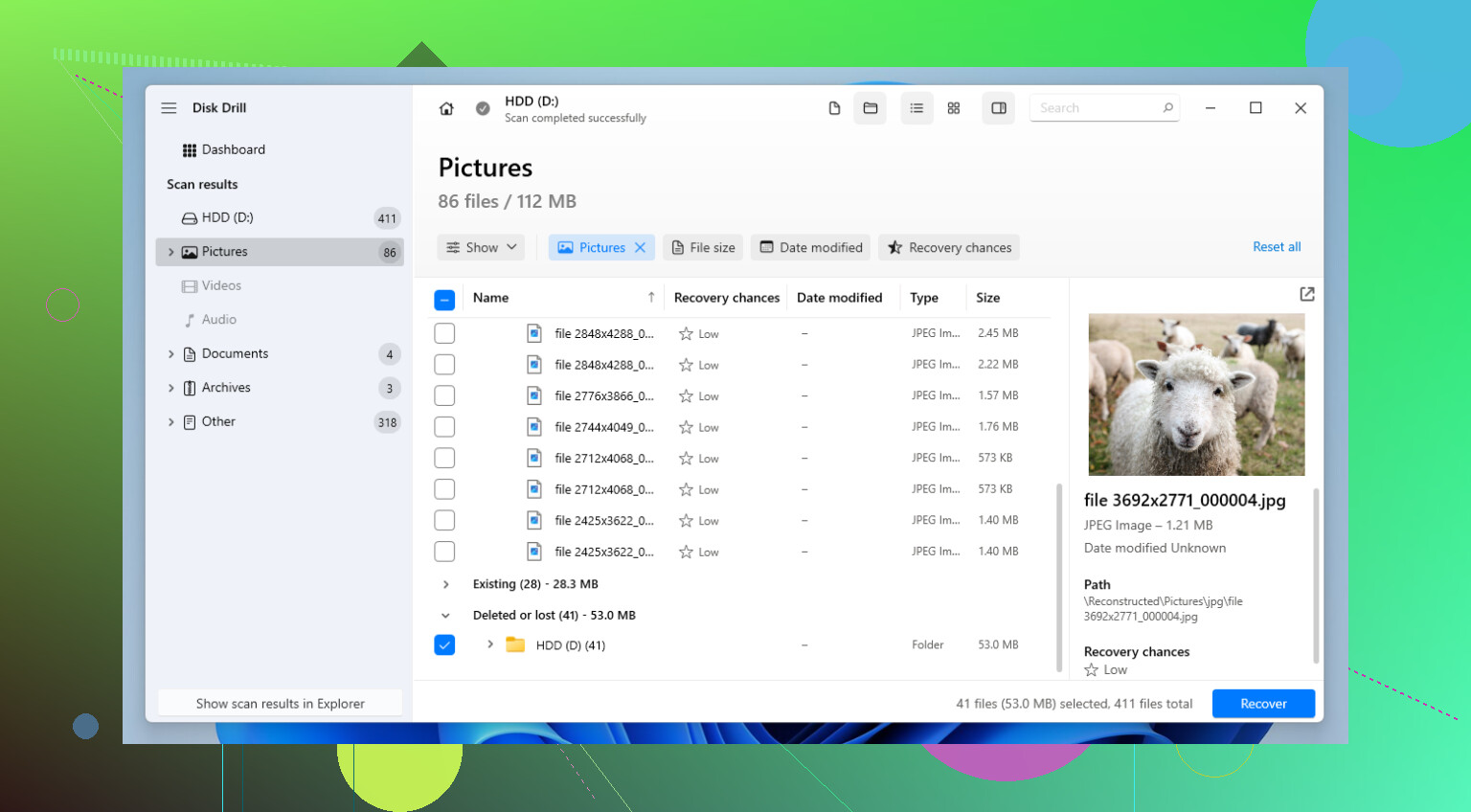The image size is (1471, 812).
Task: Click the JPEG file icon for 2.22 MB file
Action: (x=534, y=365)
